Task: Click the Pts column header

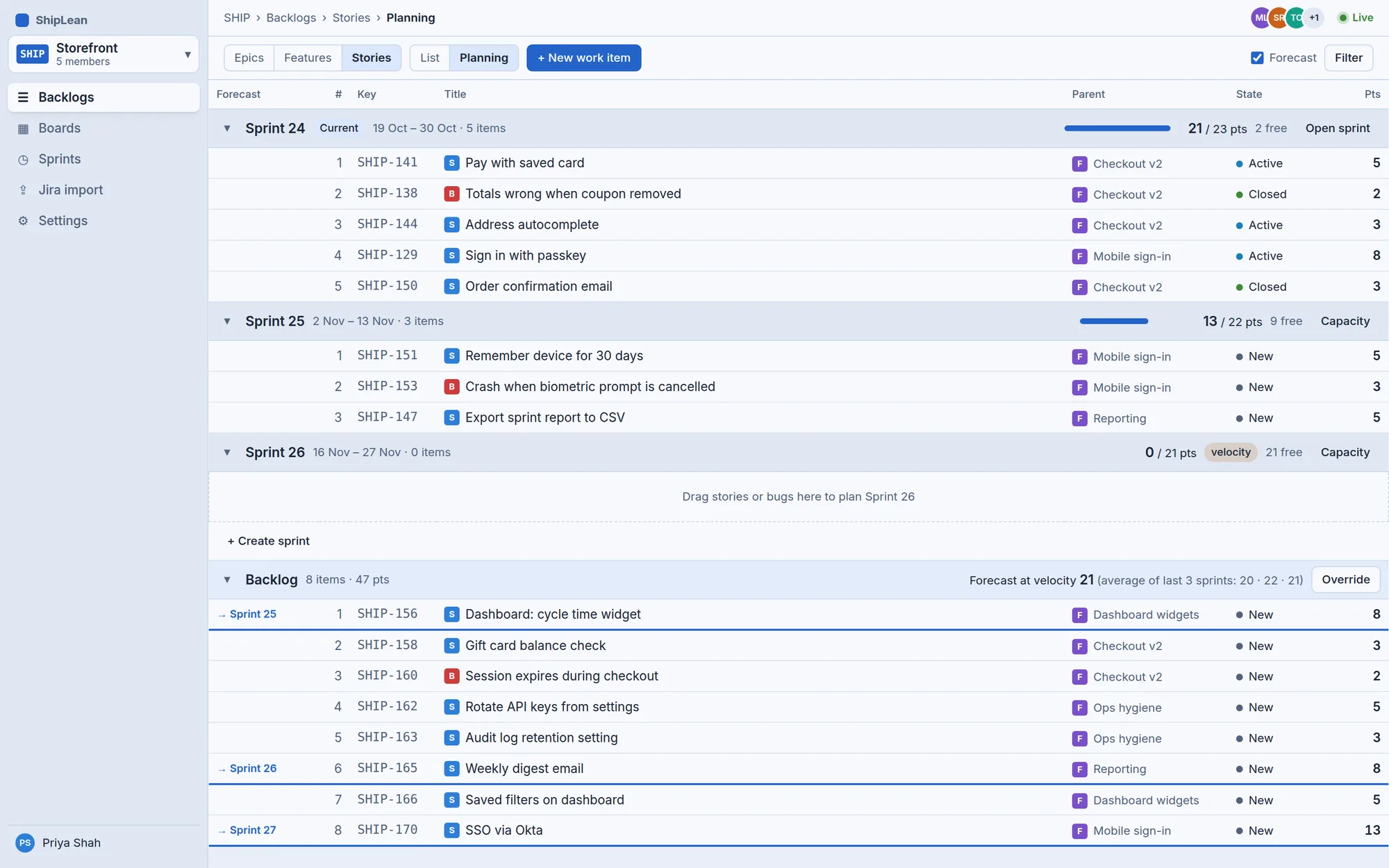Action: pyautogui.click(x=1372, y=94)
